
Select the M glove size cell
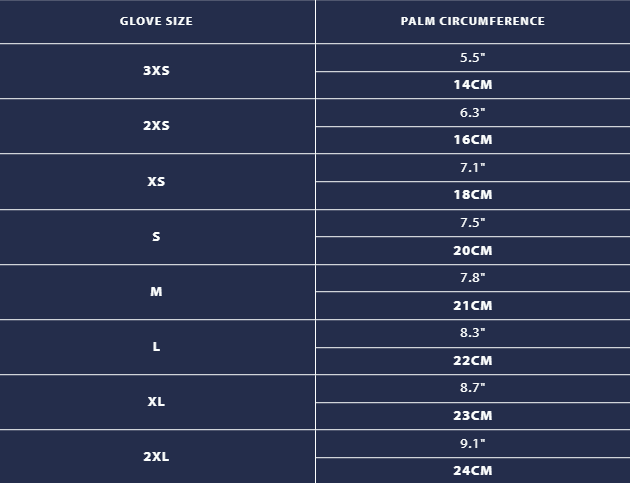tap(156, 291)
